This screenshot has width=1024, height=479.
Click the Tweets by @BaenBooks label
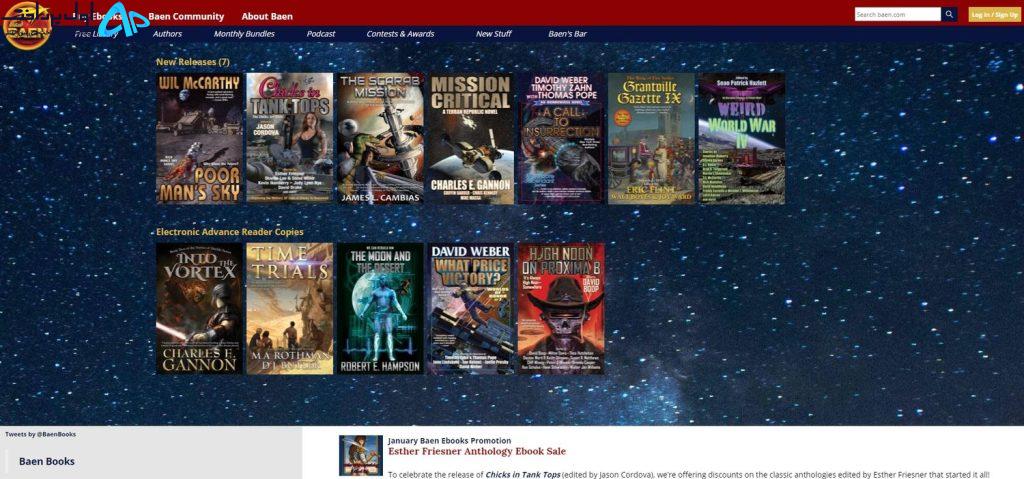coord(40,434)
